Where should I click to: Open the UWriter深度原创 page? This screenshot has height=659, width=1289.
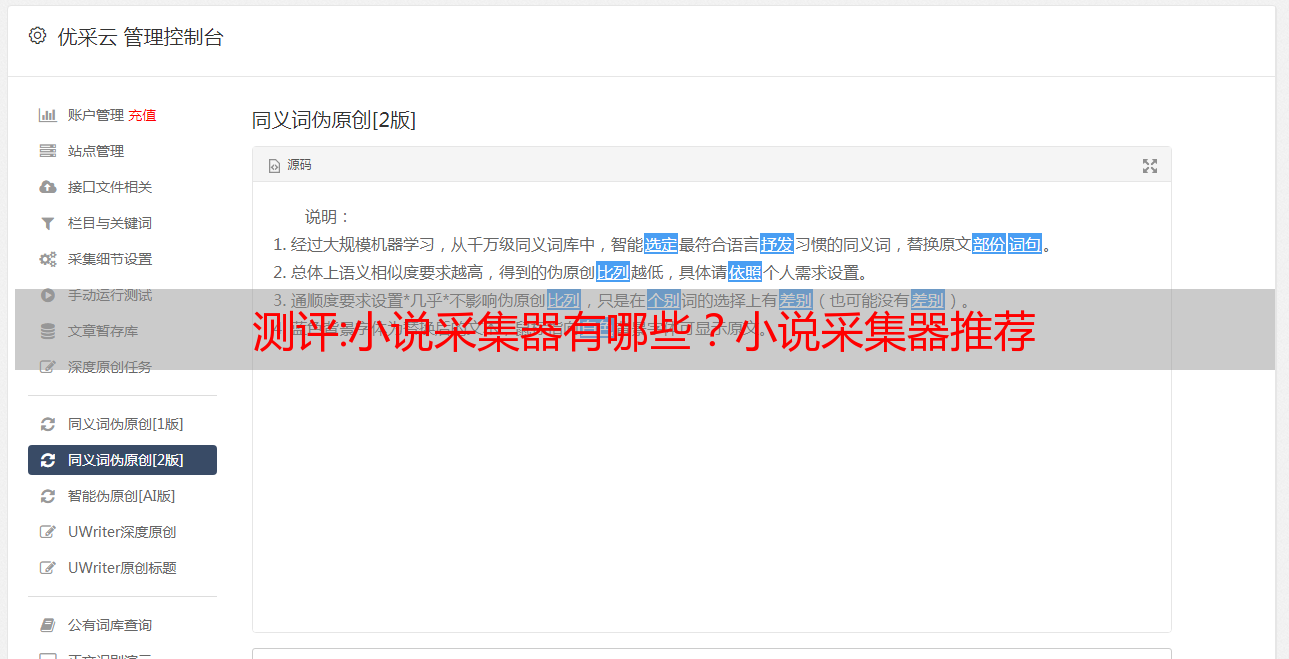(122, 532)
